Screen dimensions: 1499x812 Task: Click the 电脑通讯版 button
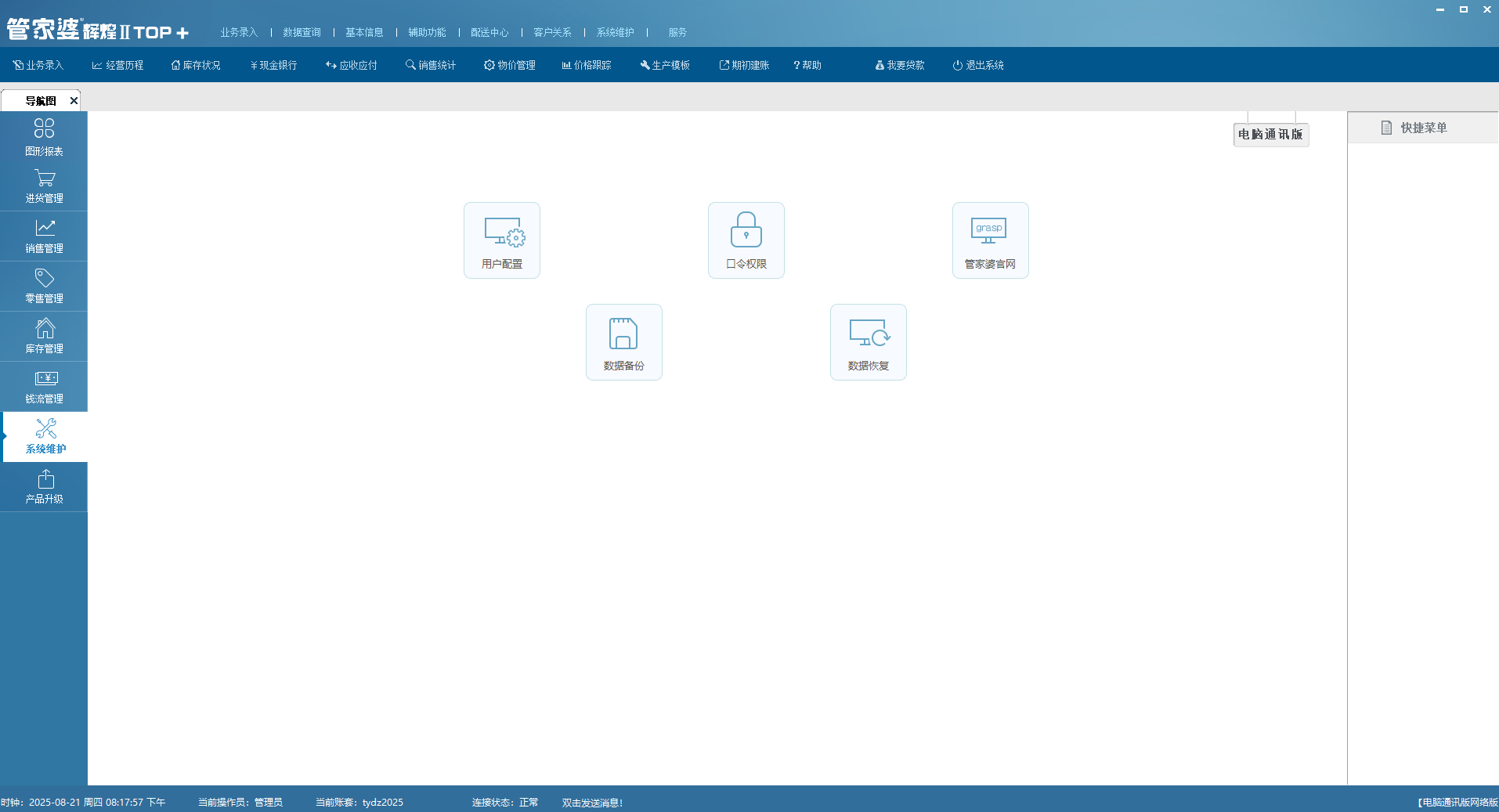[x=1270, y=135]
